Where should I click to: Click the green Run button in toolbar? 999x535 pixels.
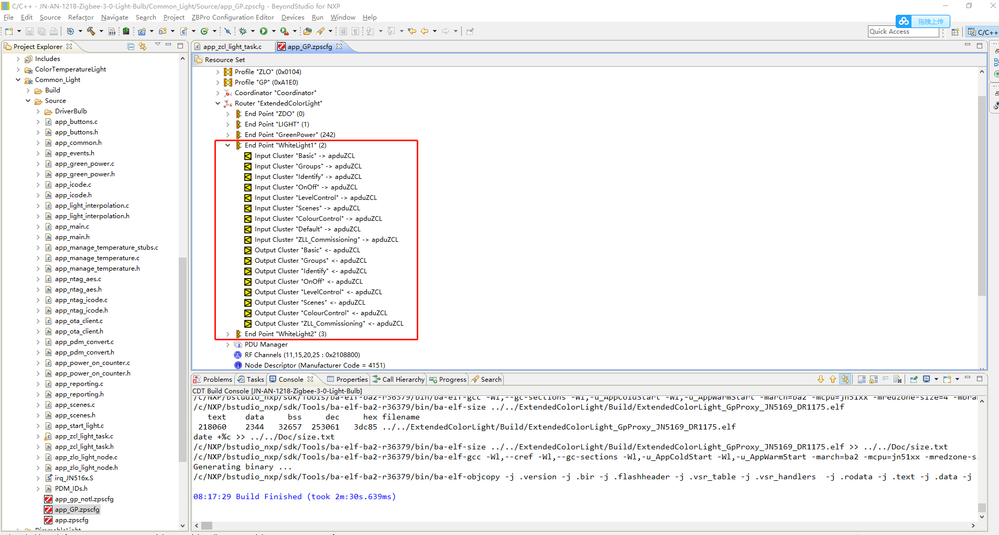[263, 31]
